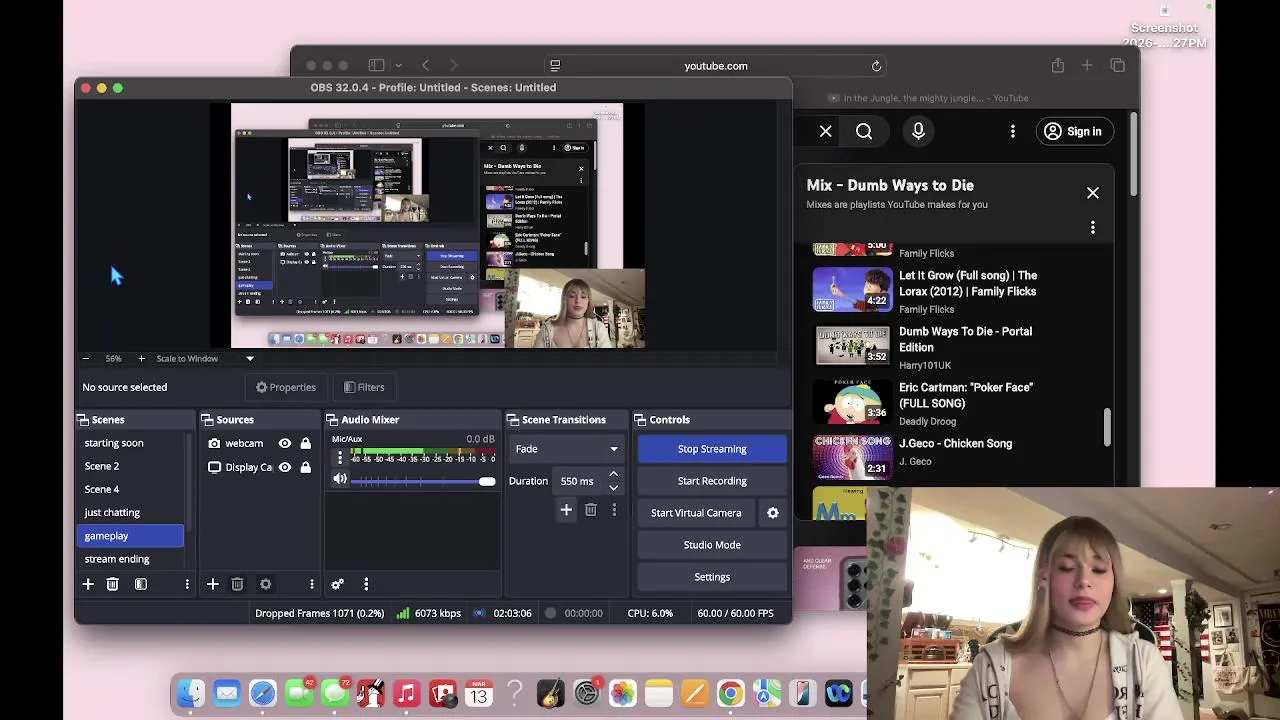Open Google Chrome from the Dock
Image resolution: width=1280 pixels, height=720 pixels.
pos(731,693)
